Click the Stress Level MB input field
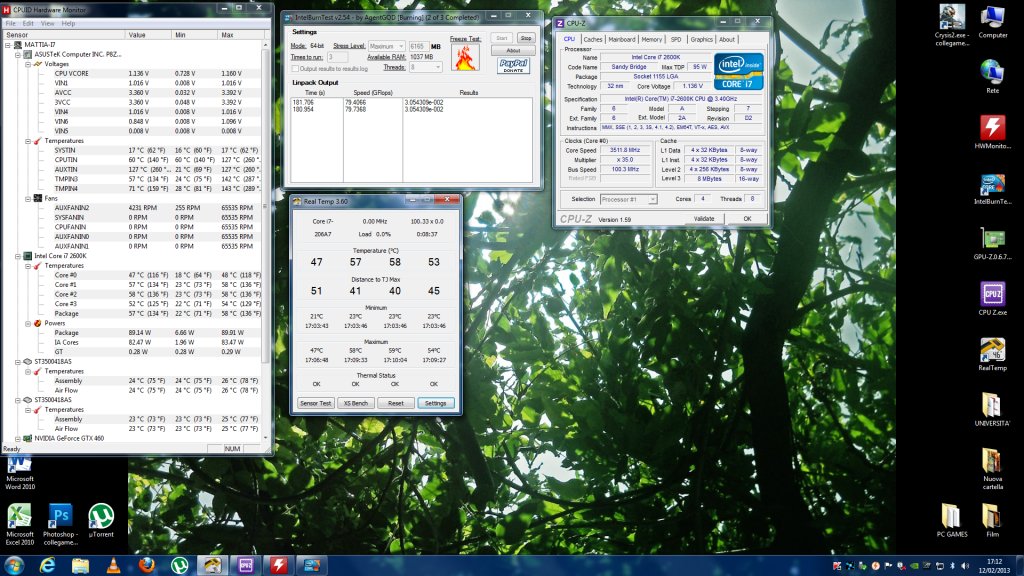Viewport: 1024px width, 576px height. tap(418, 46)
